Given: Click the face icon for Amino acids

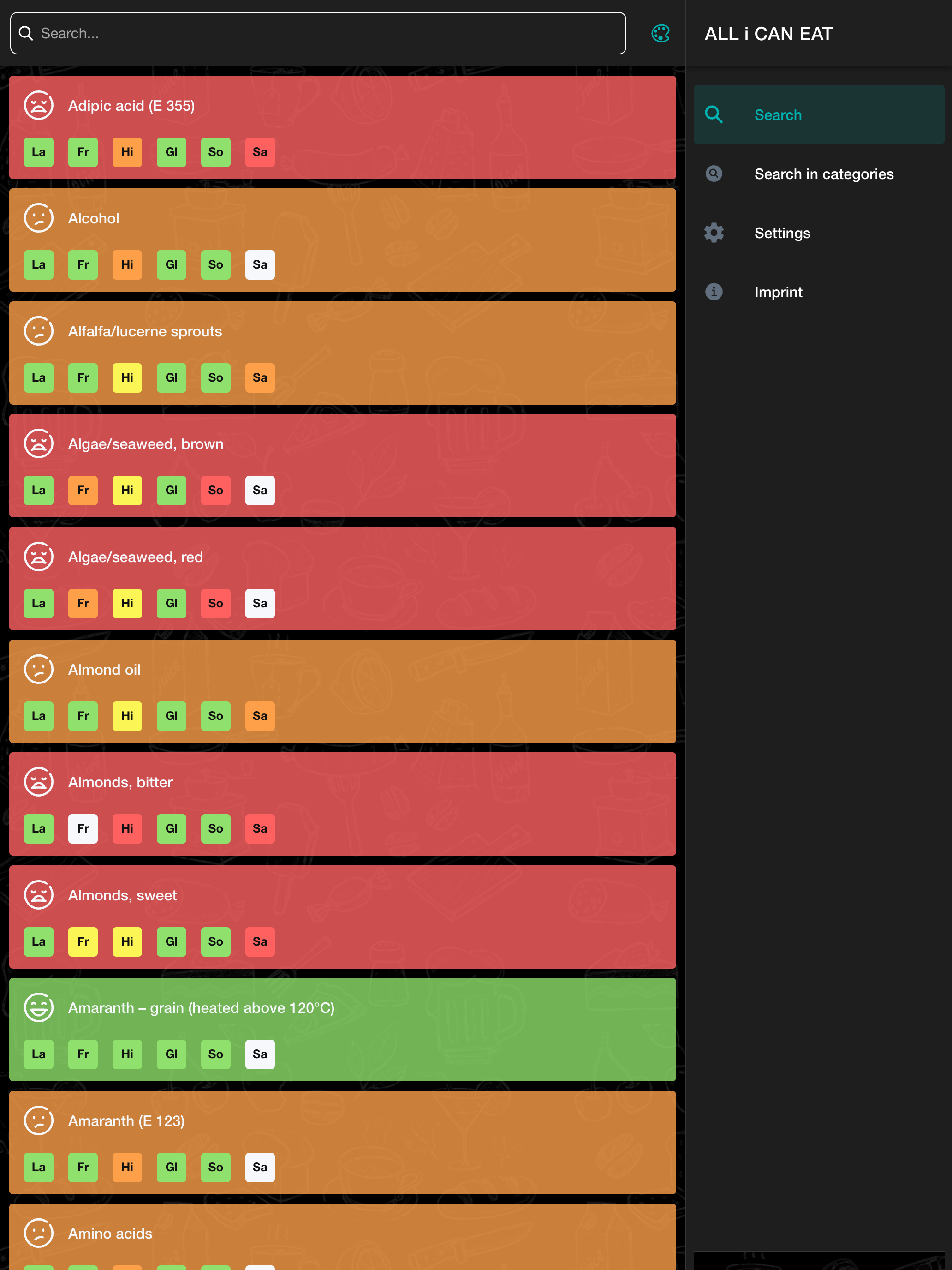Looking at the screenshot, I should pyautogui.click(x=38, y=1233).
